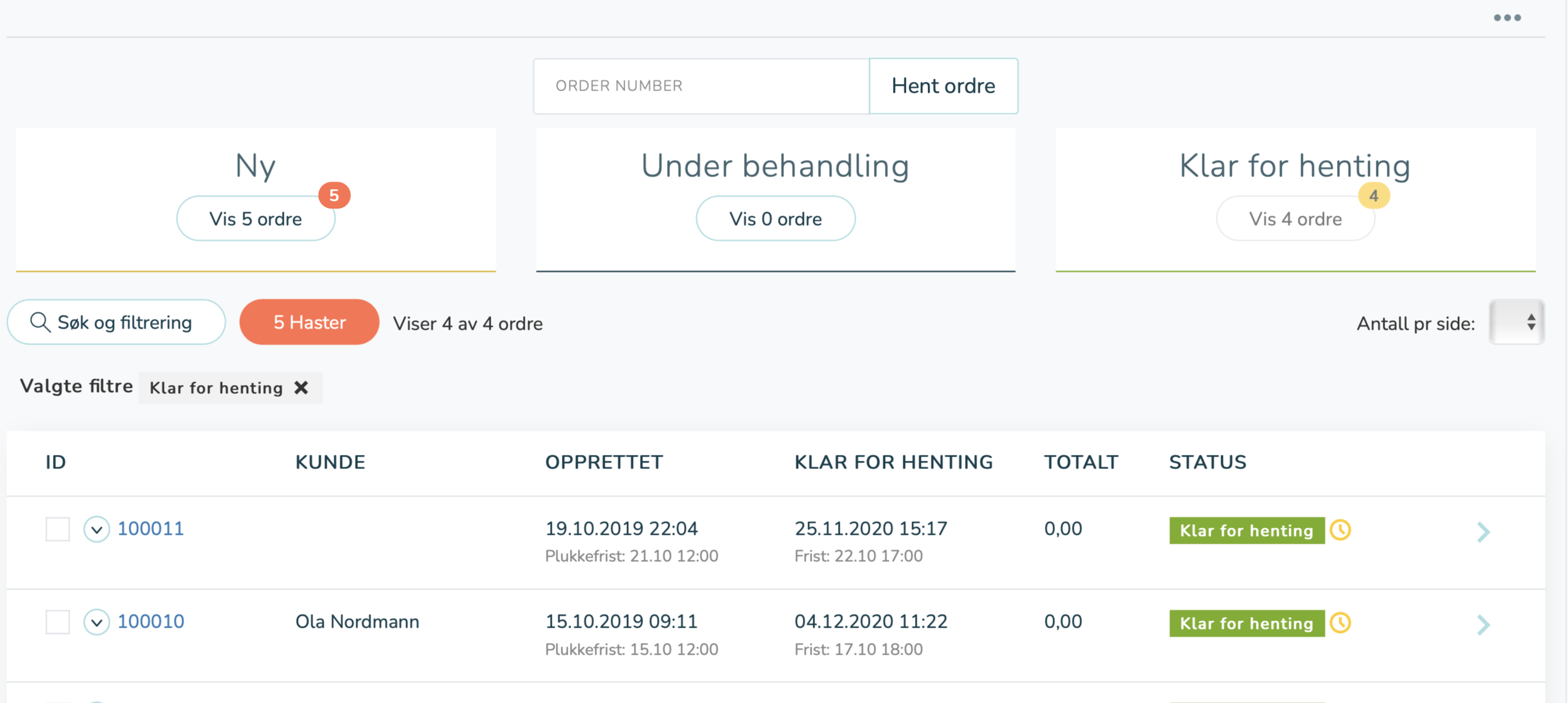Click the 5 Haster button
Screen dimensions: 1568x703
(309, 322)
